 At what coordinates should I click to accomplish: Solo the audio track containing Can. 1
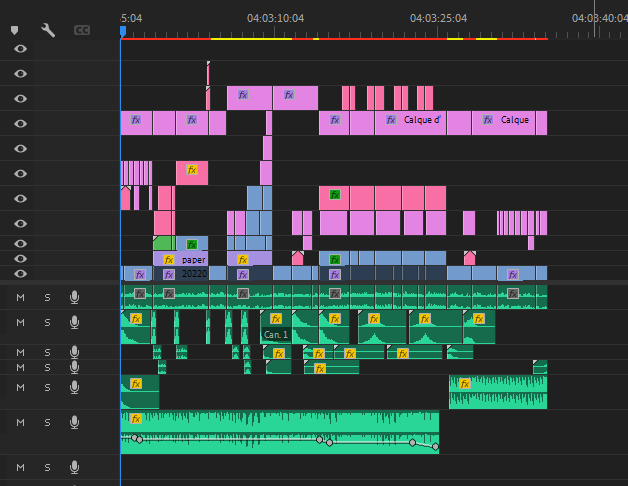point(47,323)
